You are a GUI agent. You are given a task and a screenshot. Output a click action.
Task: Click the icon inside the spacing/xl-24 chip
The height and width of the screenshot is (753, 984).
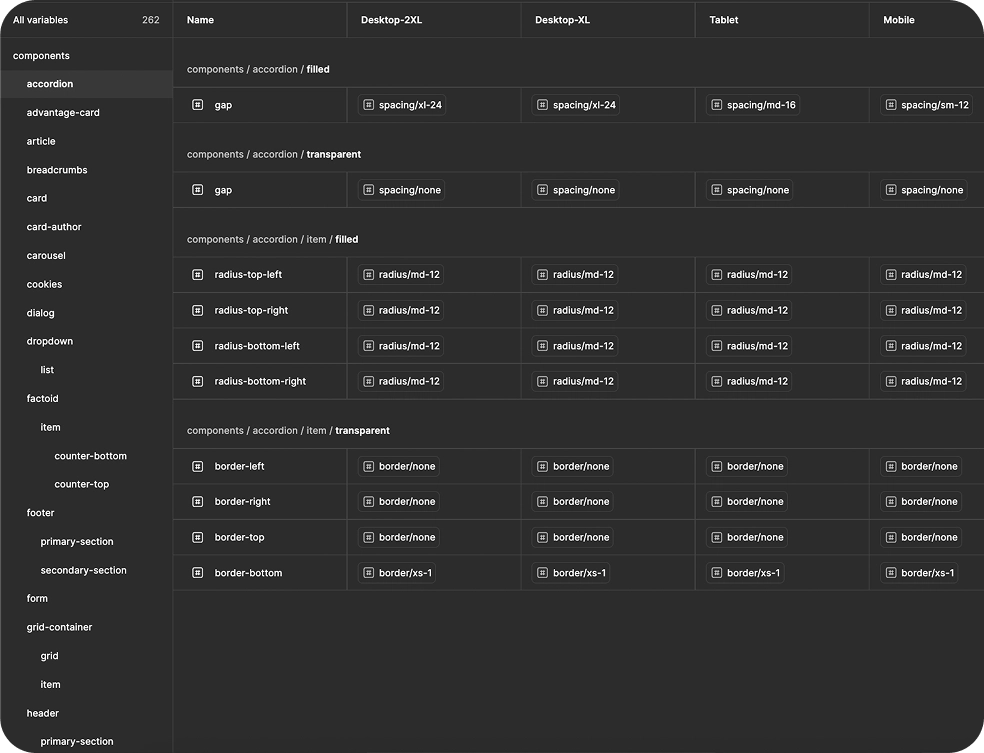tap(368, 105)
